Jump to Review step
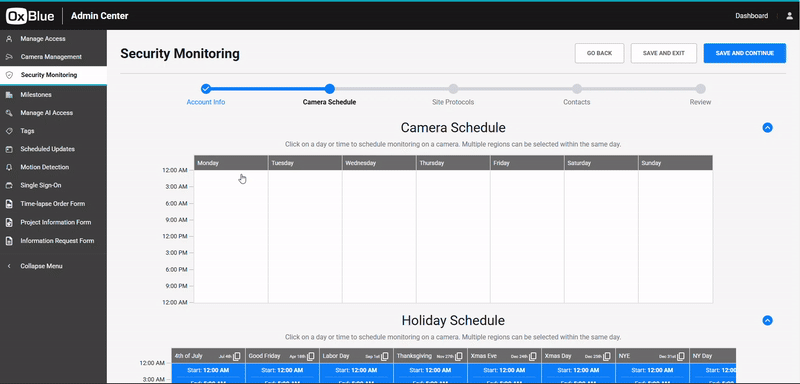Image resolution: width=800 pixels, height=384 pixels. coord(701,89)
